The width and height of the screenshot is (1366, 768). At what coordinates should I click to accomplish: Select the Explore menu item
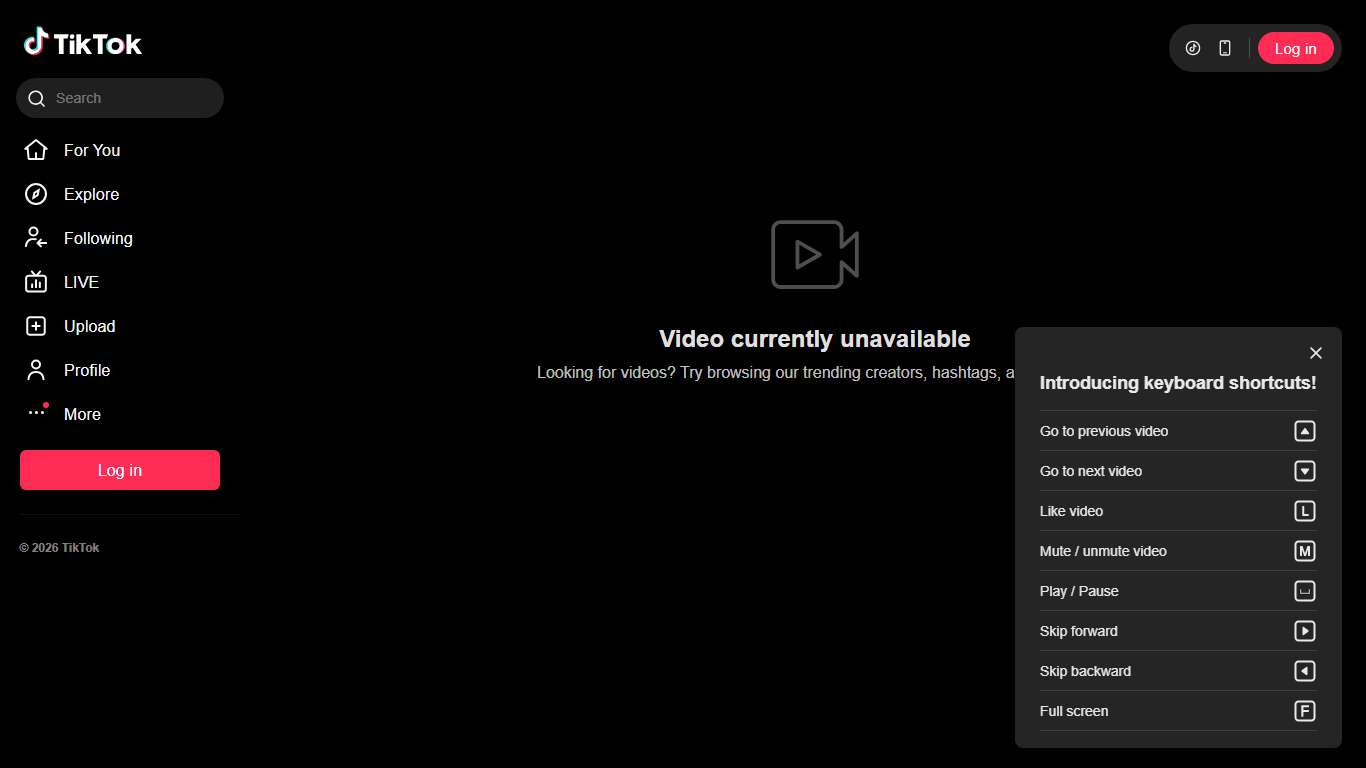tap(91, 194)
